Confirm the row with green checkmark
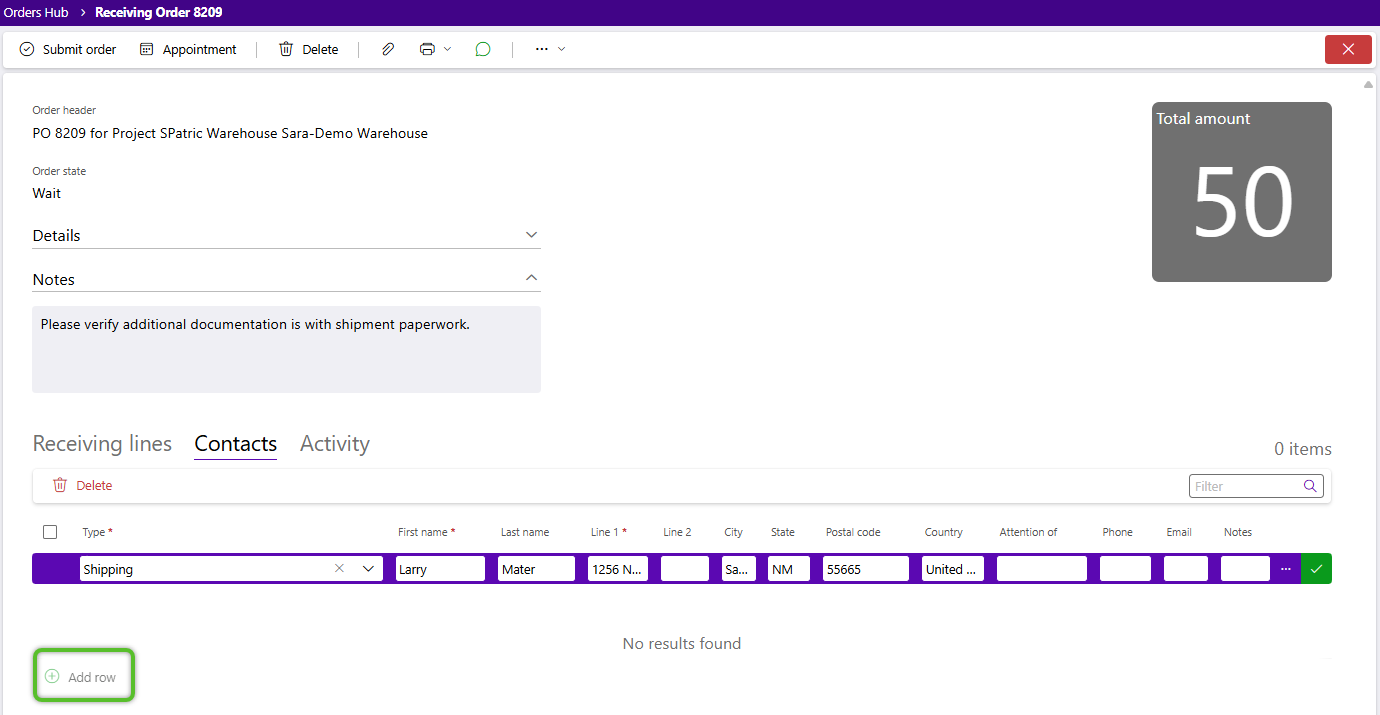The height and width of the screenshot is (715, 1380). [1316, 569]
